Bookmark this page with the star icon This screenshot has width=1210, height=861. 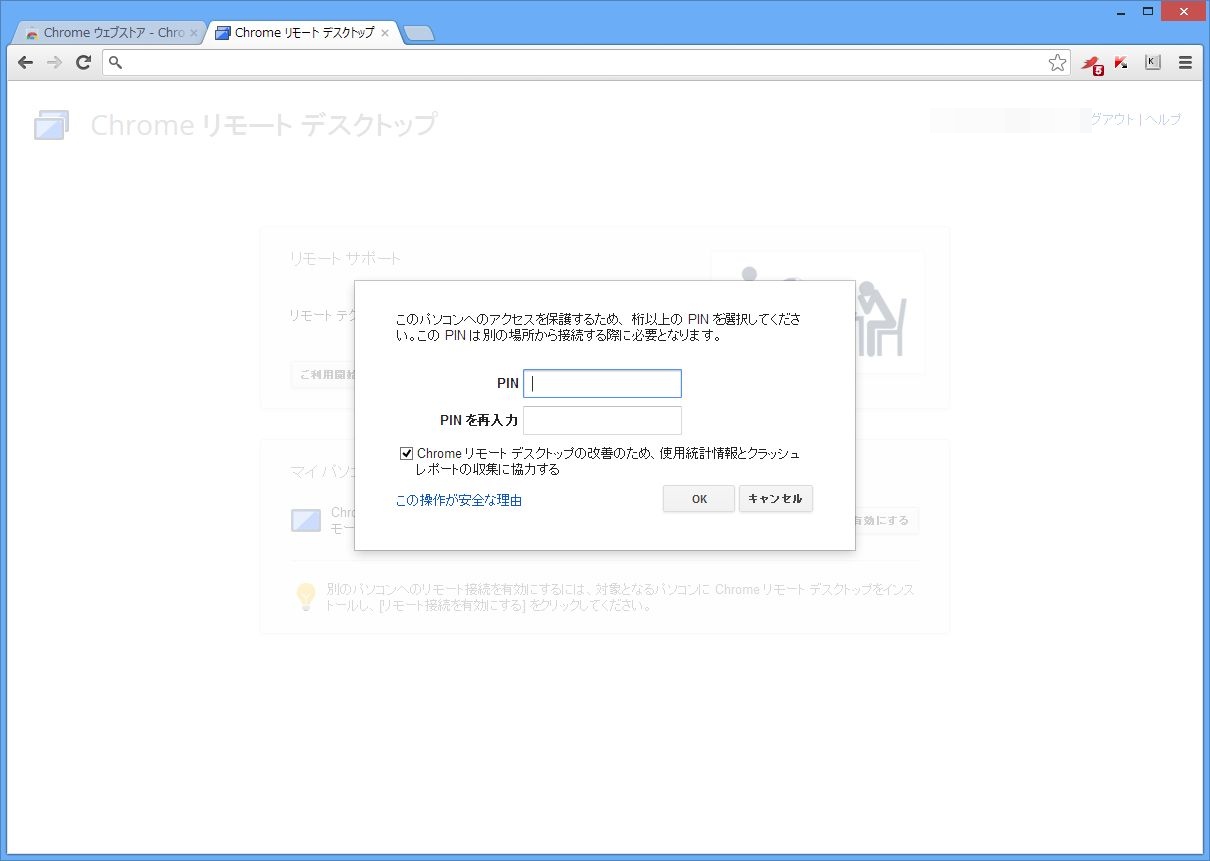[1057, 63]
